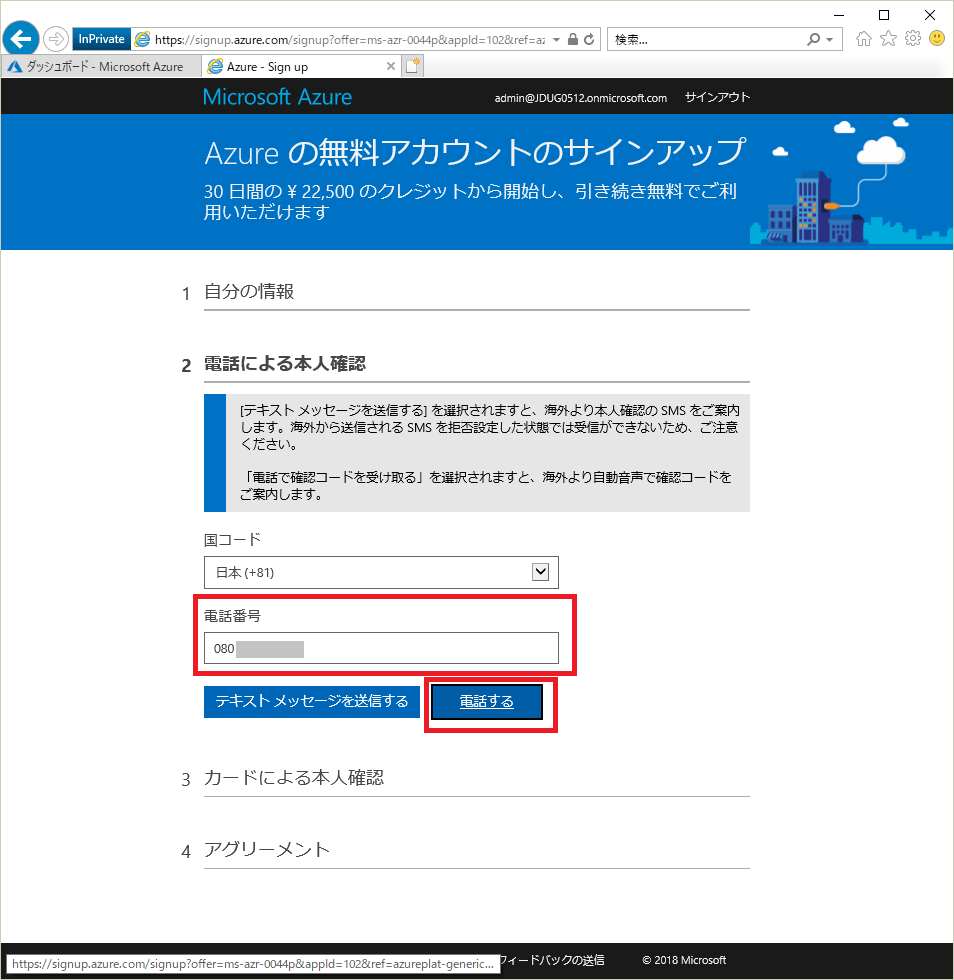
Task: Open the 国コード dropdown 日本 (+81)
Action: click(x=381, y=572)
